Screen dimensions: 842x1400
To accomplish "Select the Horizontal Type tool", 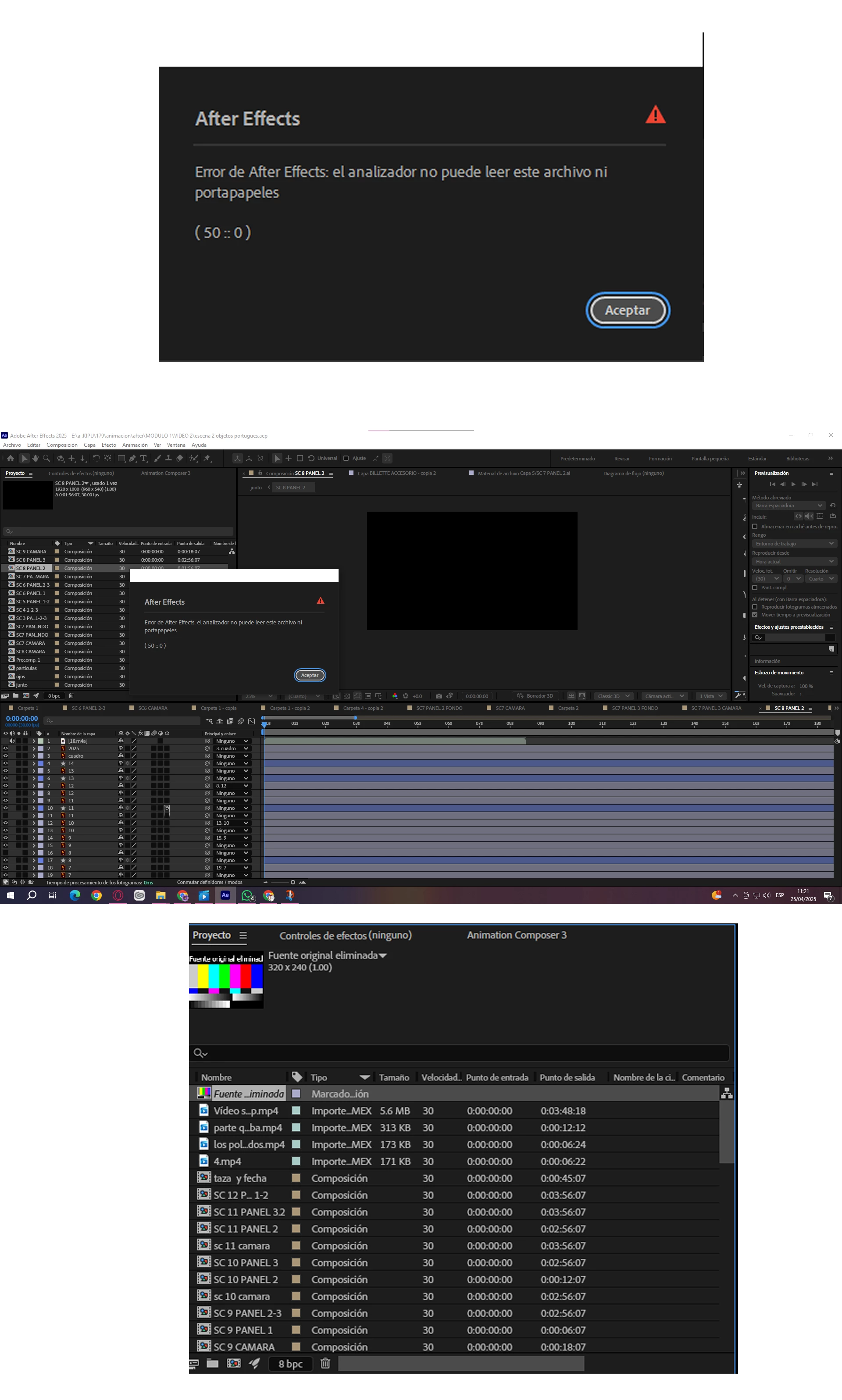I will (x=143, y=458).
